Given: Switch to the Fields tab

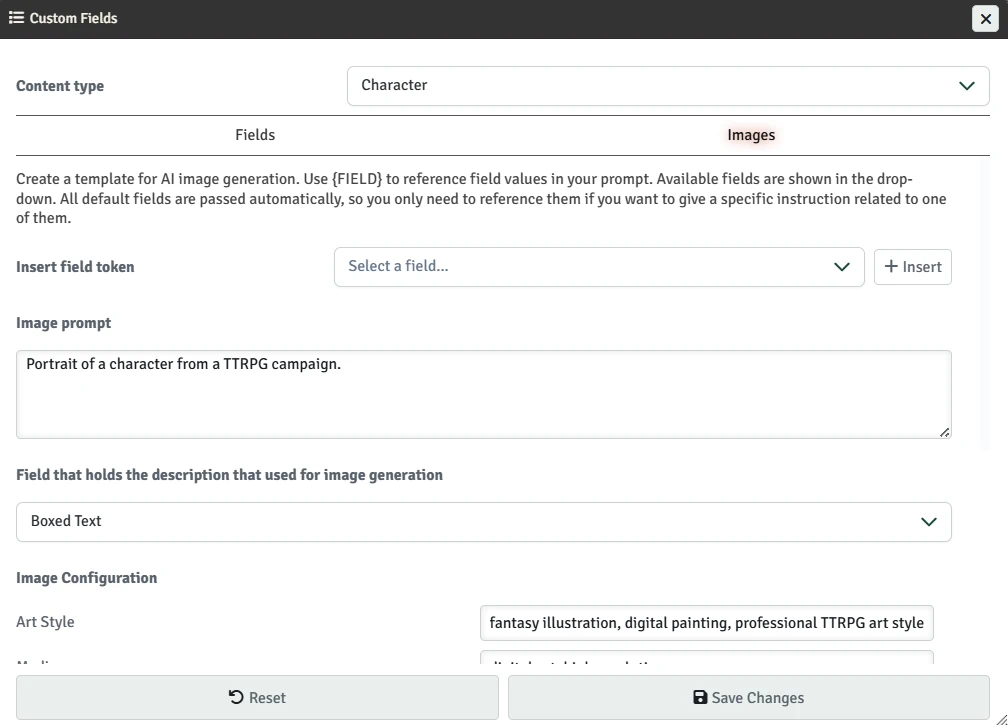Looking at the screenshot, I should (x=255, y=135).
